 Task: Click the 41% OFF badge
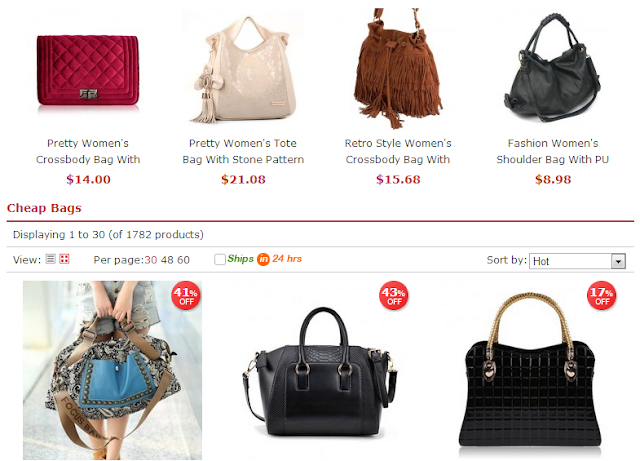186,296
